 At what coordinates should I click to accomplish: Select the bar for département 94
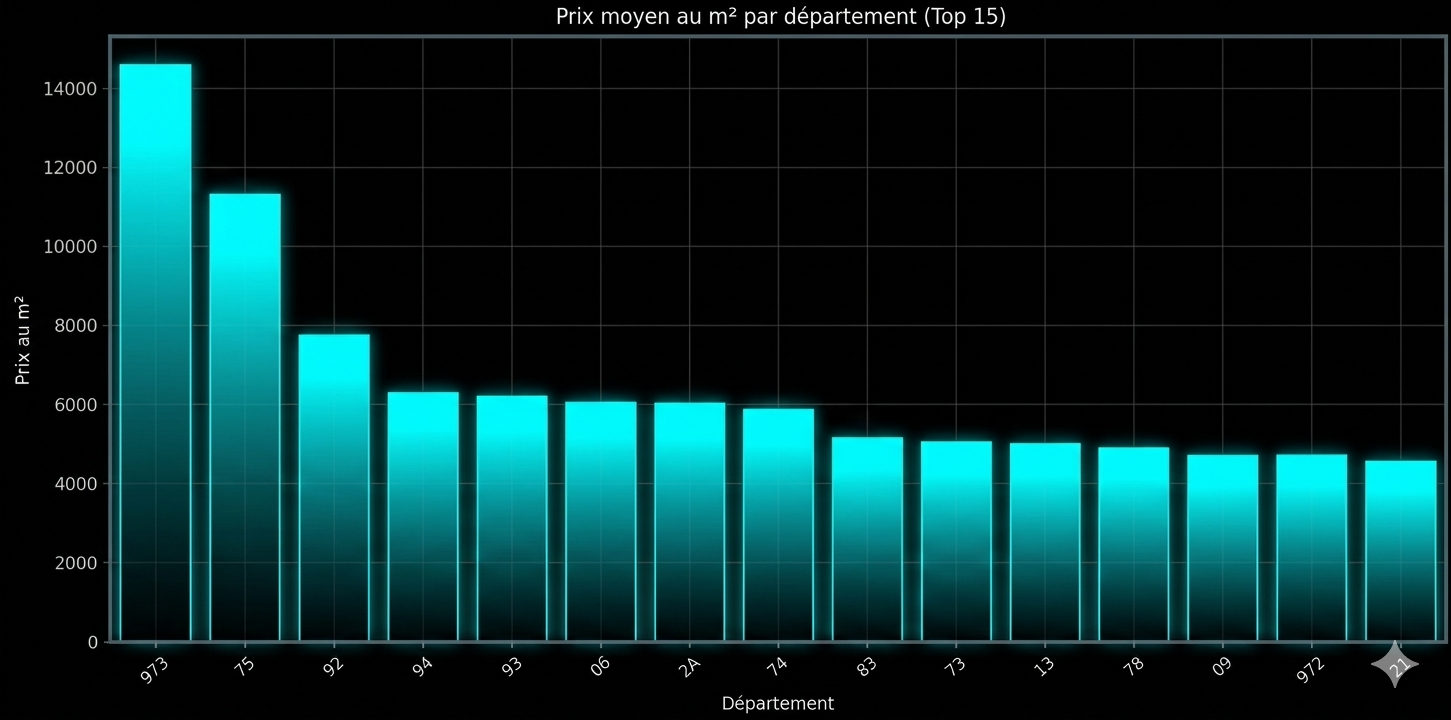click(x=423, y=517)
